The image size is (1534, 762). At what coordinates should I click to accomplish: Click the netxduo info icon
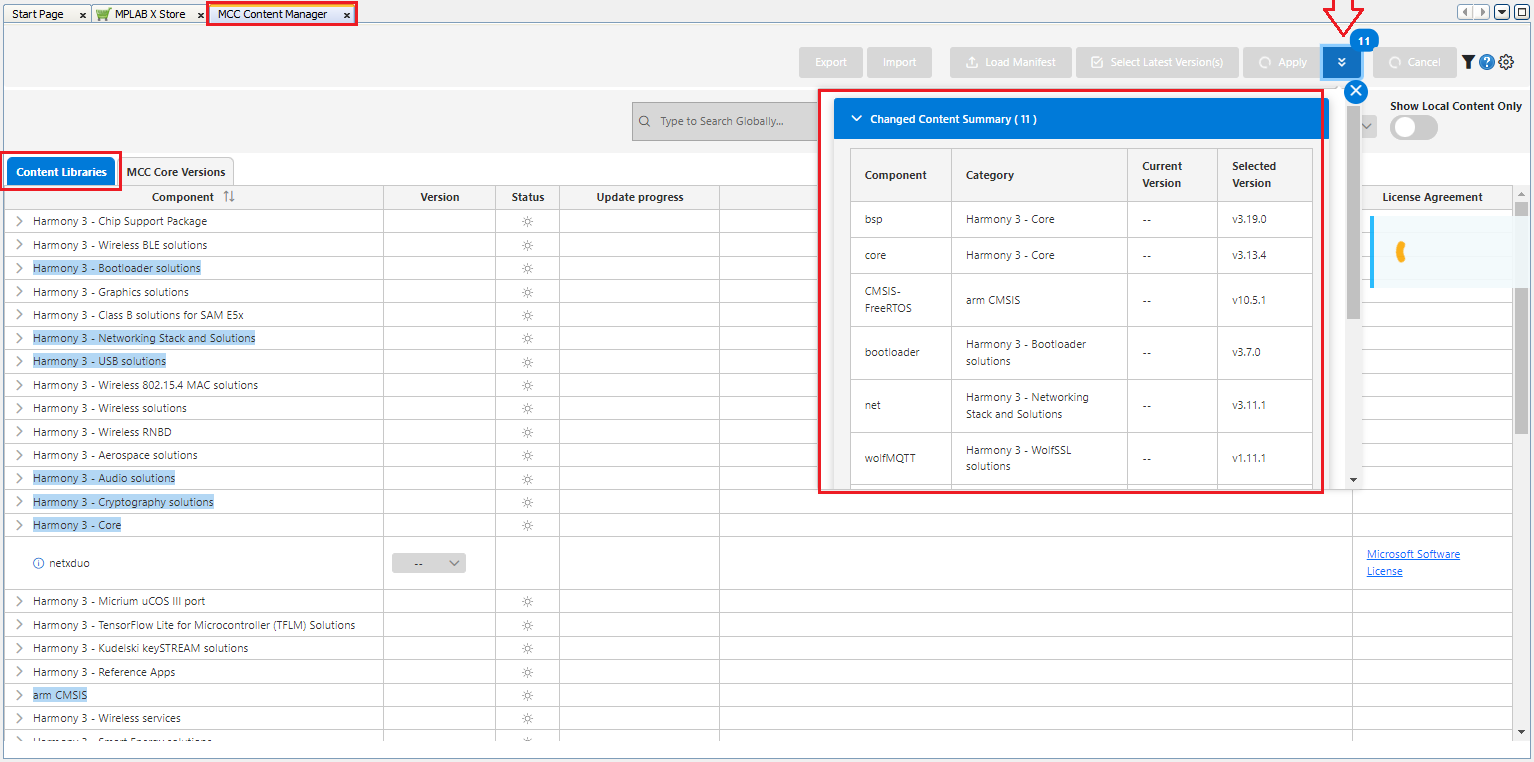point(39,563)
